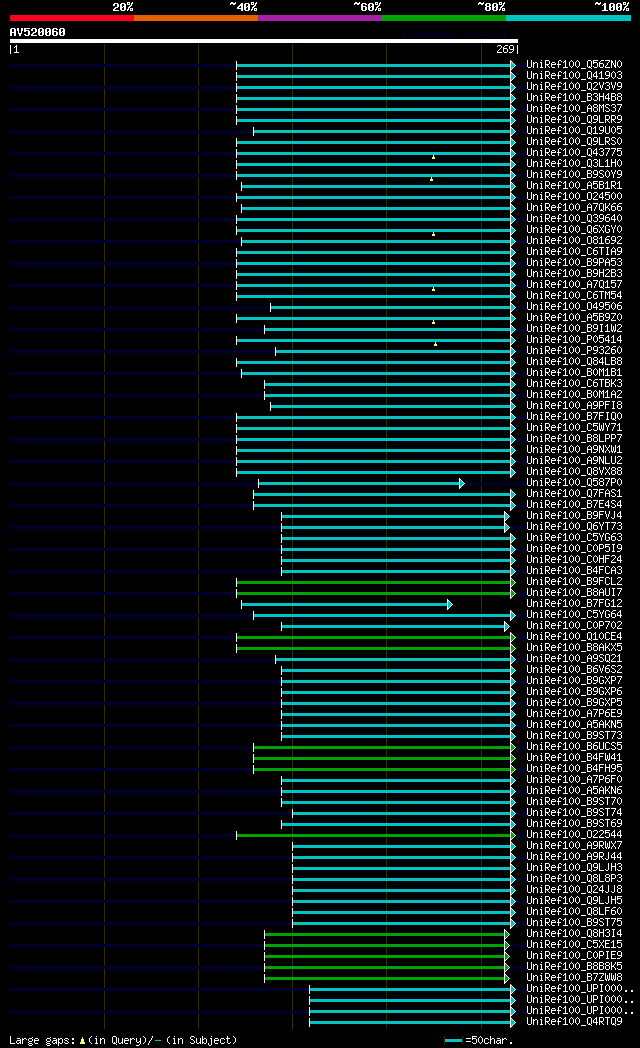Click the cyan =50char scale key
Screen dimensions: 640x1048
click(x=454, y=1041)
